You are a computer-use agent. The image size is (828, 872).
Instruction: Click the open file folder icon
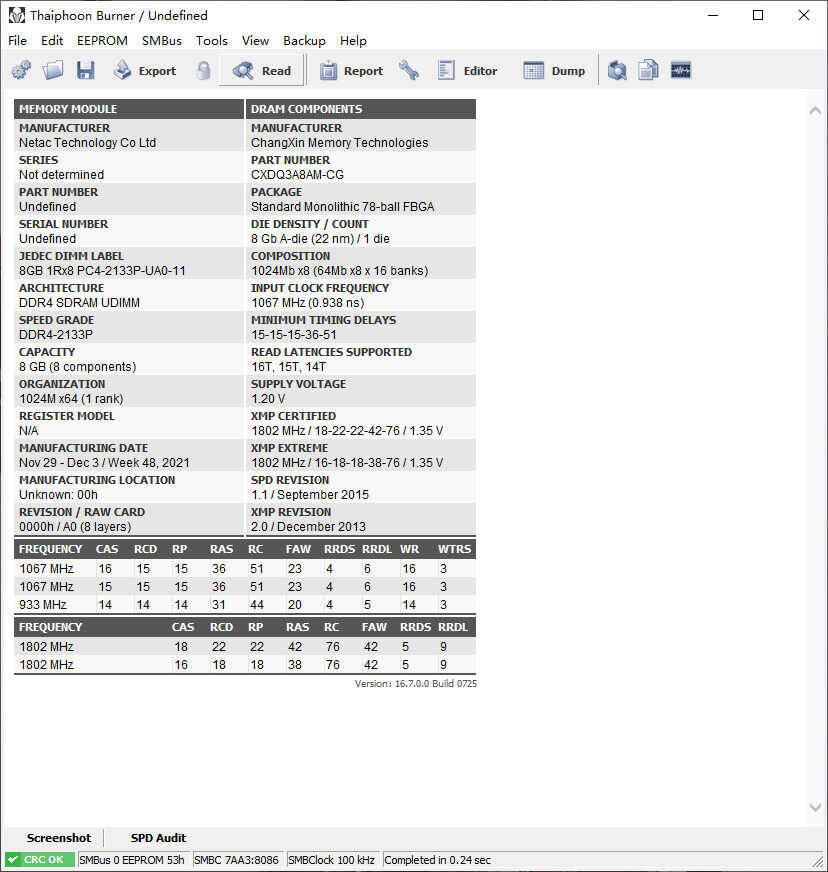pos(53,71)
